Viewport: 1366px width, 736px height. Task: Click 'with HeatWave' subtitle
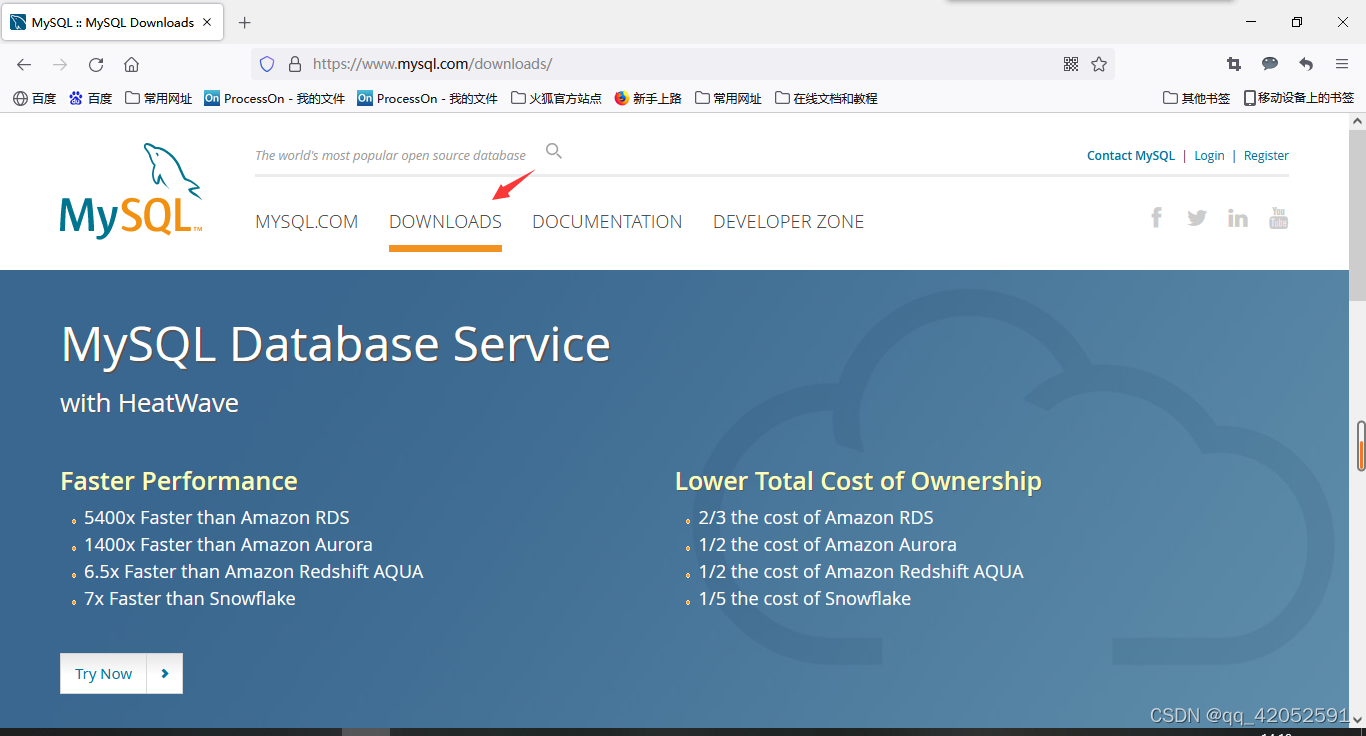click(149, 403)
